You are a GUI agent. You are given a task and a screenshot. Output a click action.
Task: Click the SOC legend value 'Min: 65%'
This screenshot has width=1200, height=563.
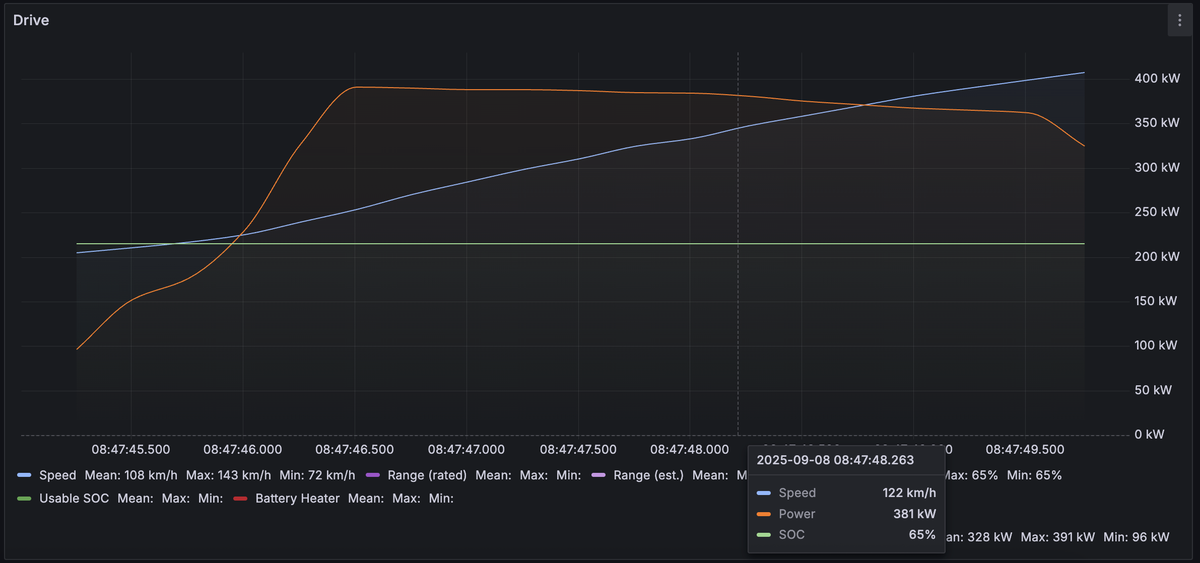click(x=1034, y=475)
